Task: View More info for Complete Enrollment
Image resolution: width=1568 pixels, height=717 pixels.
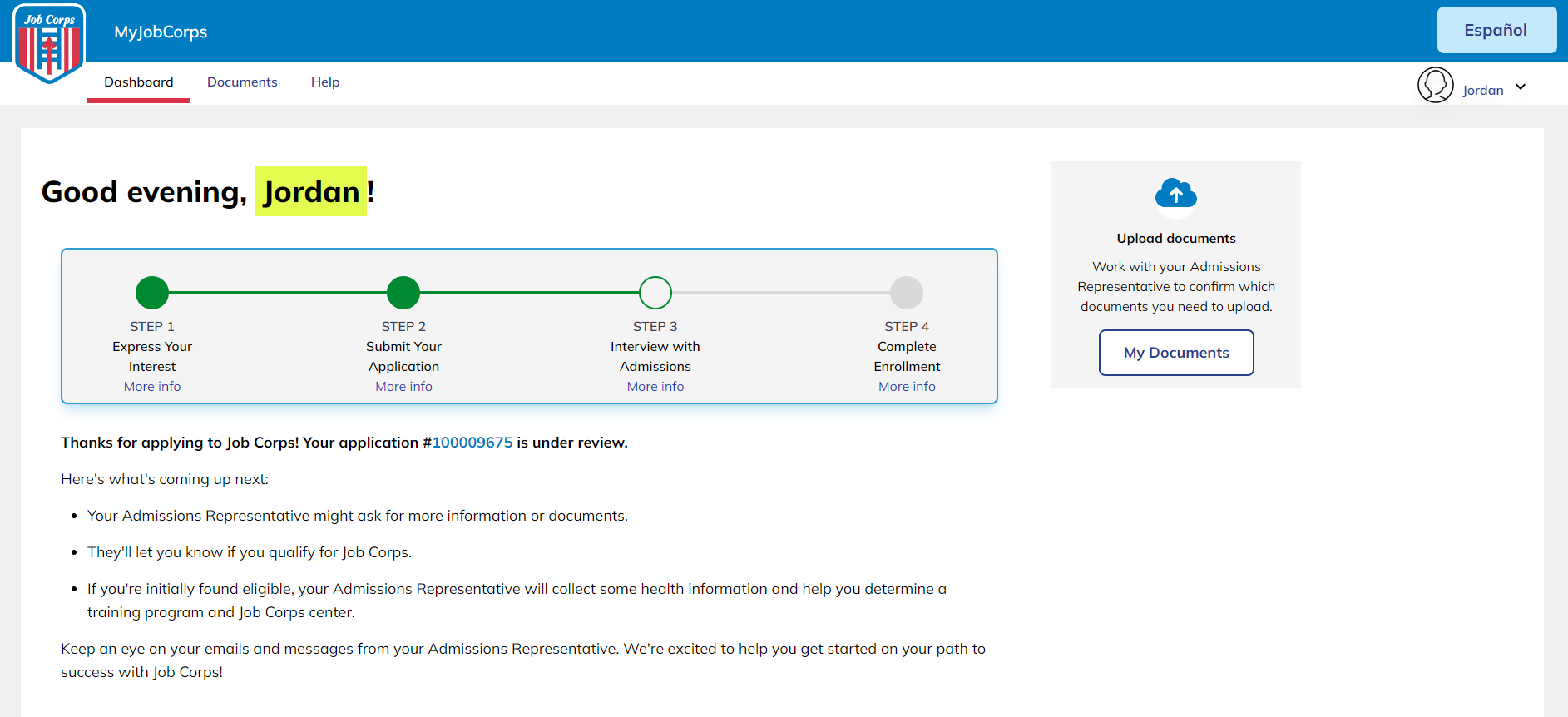Action: pyautogui.click(x=907, y=387)
